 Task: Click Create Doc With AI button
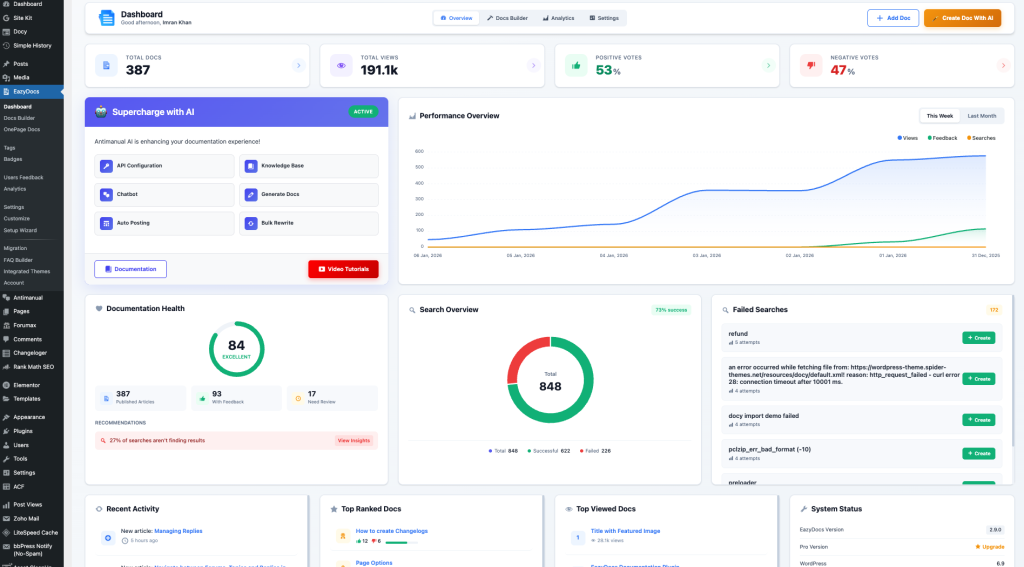coord(963,18)
